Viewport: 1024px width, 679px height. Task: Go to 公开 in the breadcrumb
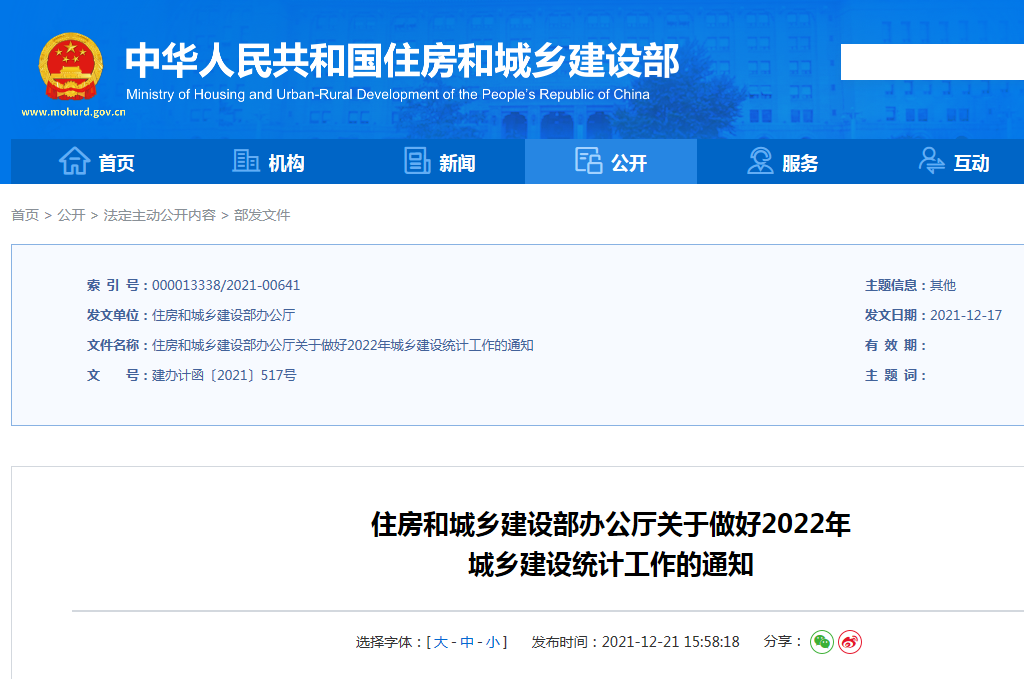coord(71,215)
